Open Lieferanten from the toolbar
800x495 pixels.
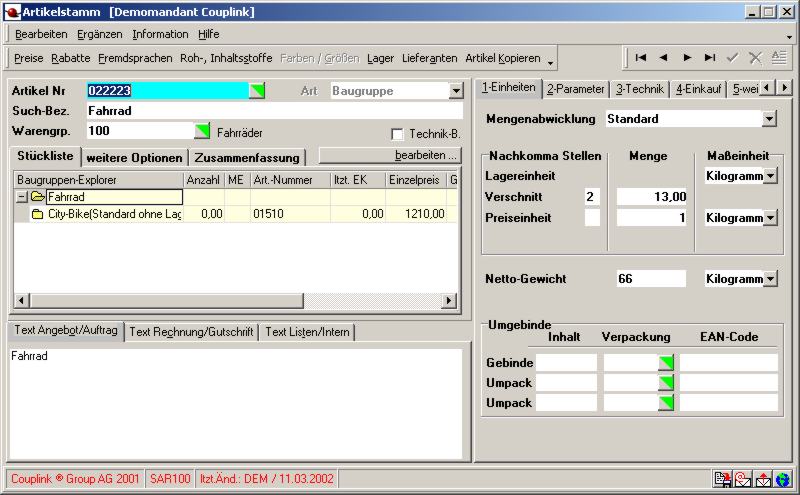[430, 59]
